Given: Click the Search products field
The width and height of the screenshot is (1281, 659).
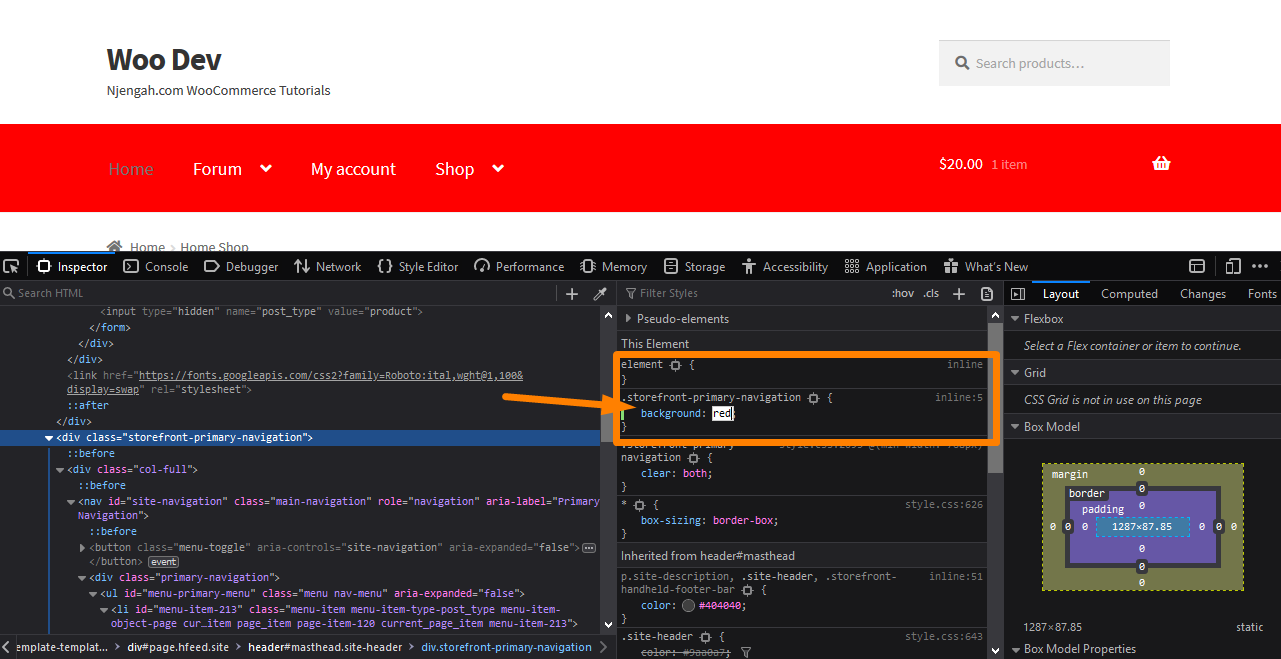Looking at the screenshot, I should pyautogui.click(x=1054, y=63).
